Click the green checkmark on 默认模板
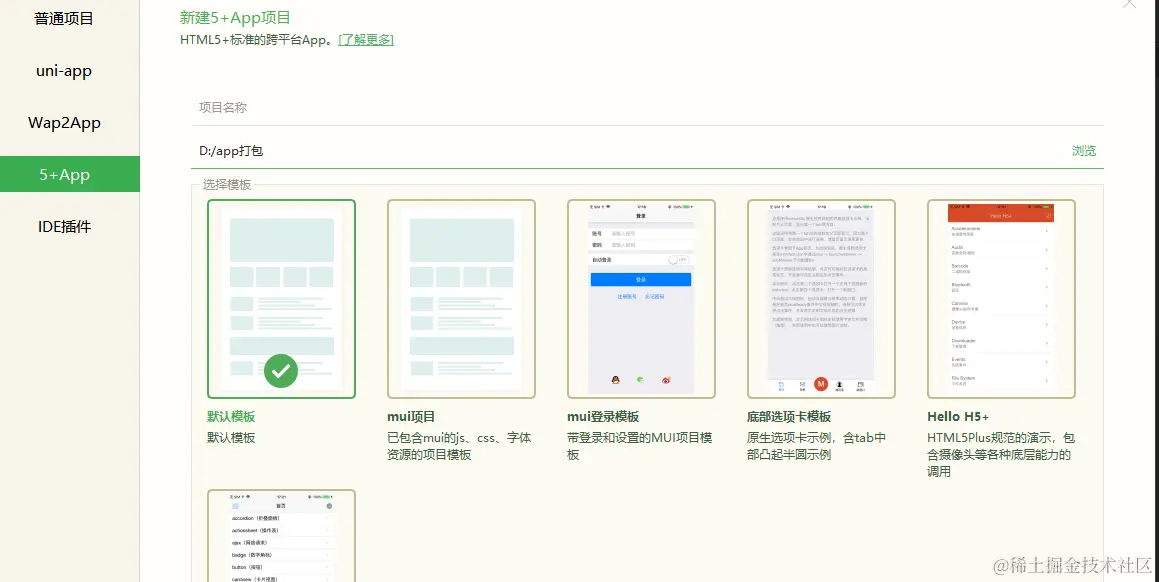 click(281, 371)
